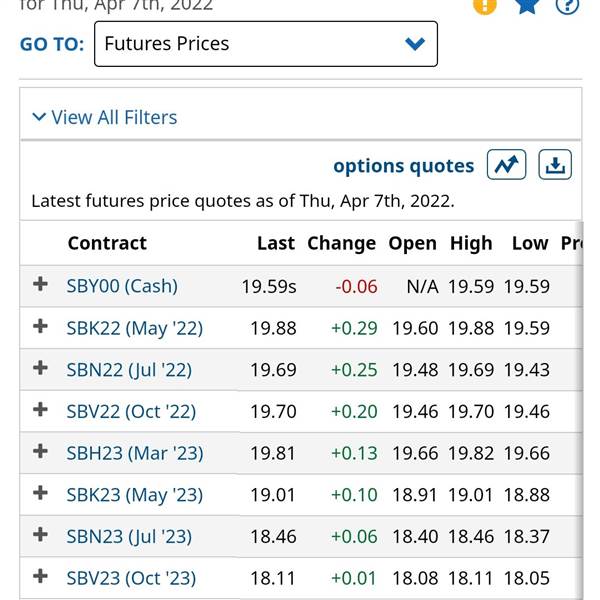The width and height of the screenshot is (600, 600).
Task: Open the options quotes link
Action: pos(403,166)
